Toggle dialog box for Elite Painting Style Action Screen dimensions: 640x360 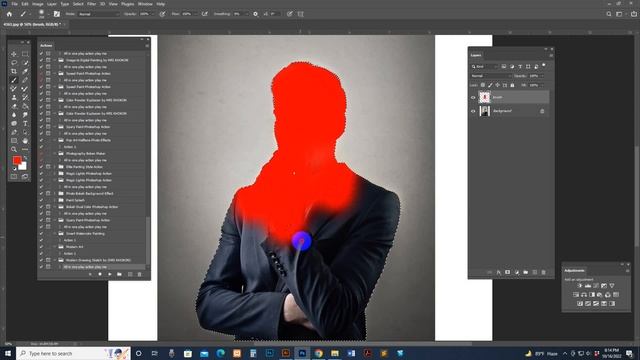(x=48, y=167)
